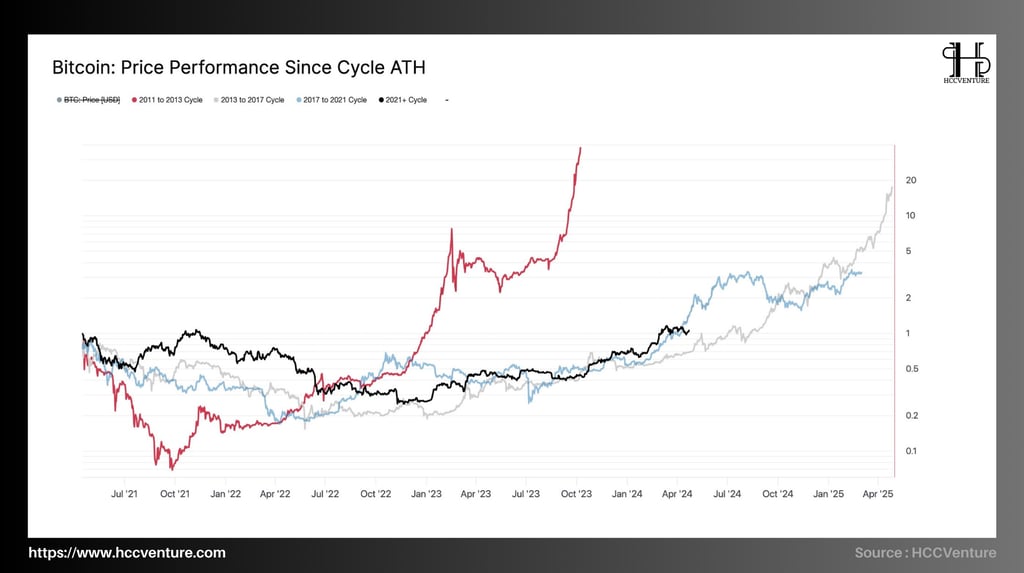Viewport: 1024px width, 573px height.
Task: Click the blue 2017 to 2021 legend dot
Action: coord(299,100)
